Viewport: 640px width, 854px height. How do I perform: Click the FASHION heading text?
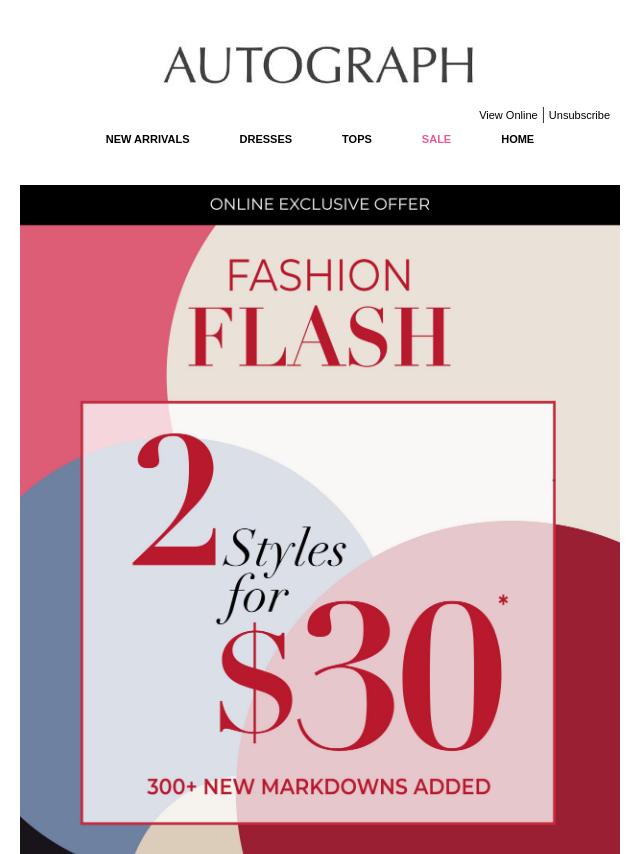pyautogui.click(x=319, y=276)
